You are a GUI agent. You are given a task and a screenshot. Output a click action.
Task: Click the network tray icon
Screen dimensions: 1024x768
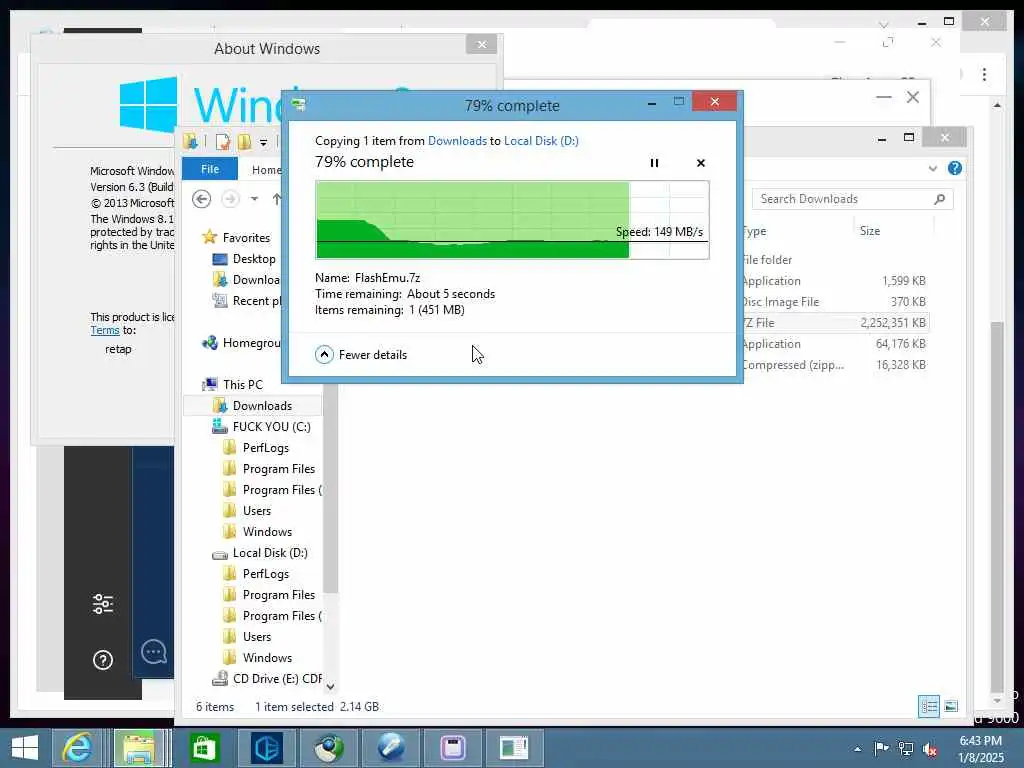pyautogui.click(x=905, y=748)
